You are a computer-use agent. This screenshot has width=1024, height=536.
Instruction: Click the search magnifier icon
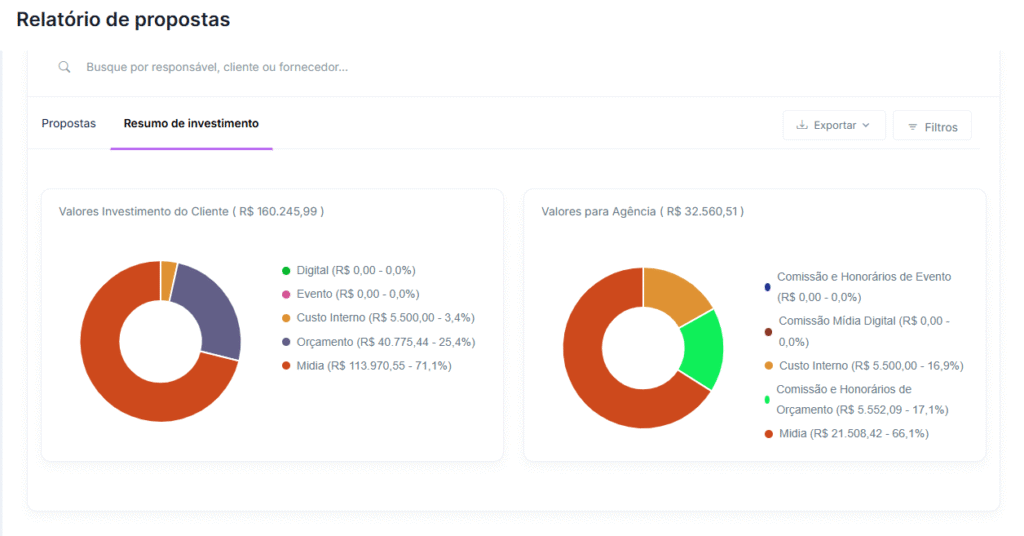pos(64,67)
